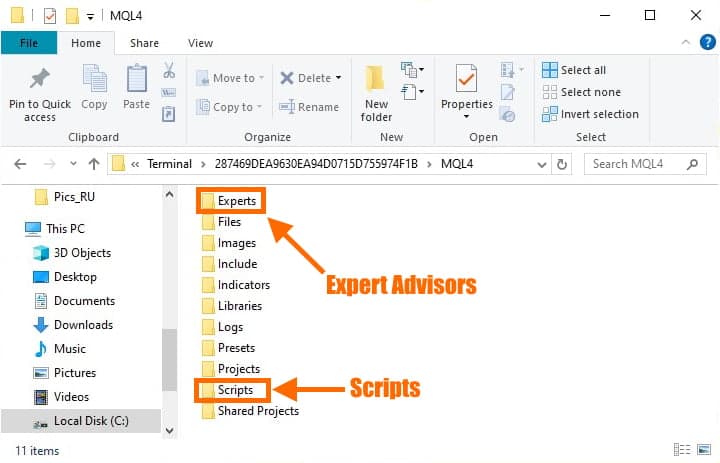Expand the Delete dropdown arrow

click(338, 78)
